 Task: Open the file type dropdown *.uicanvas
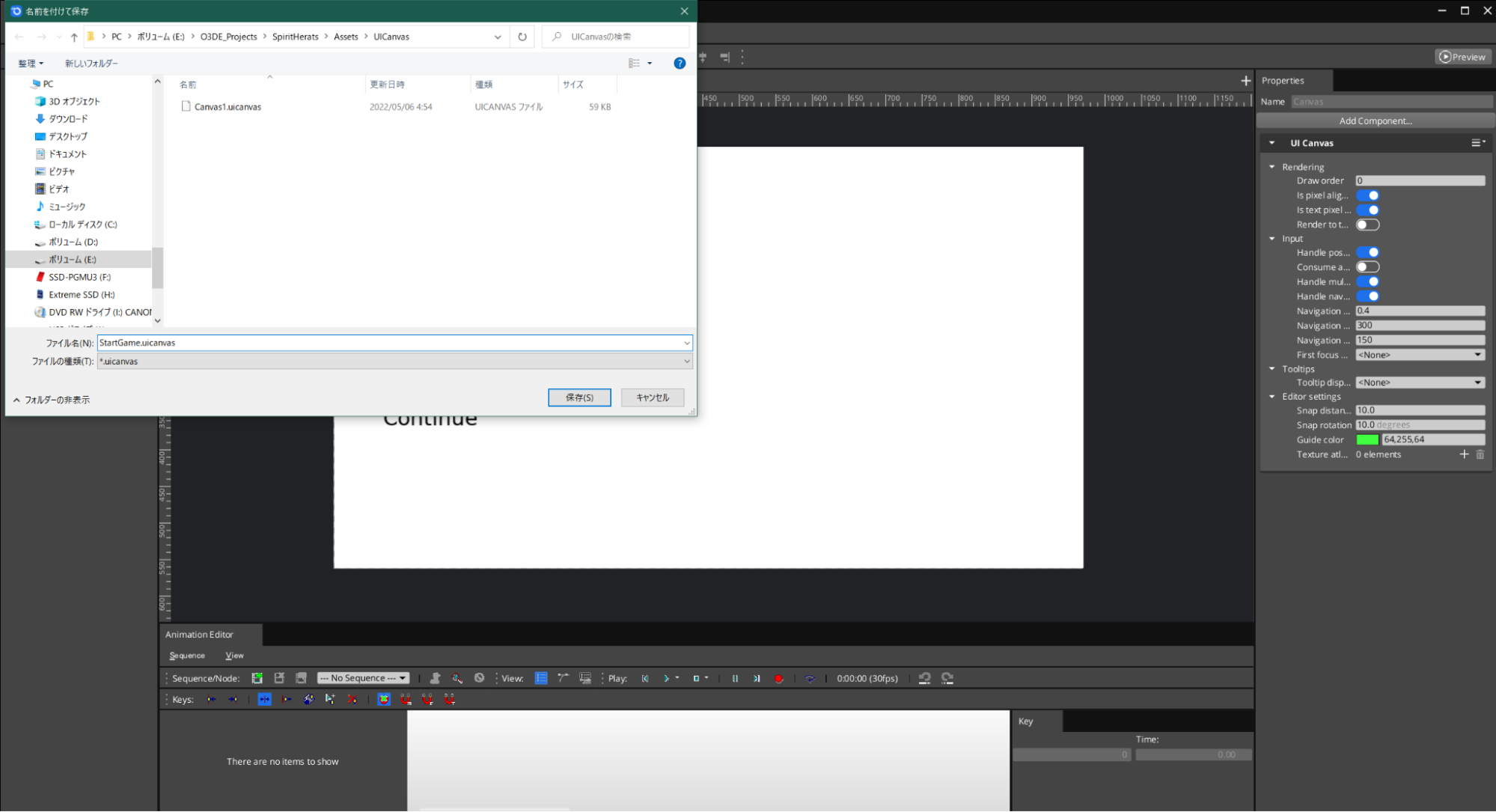[394, 361]
